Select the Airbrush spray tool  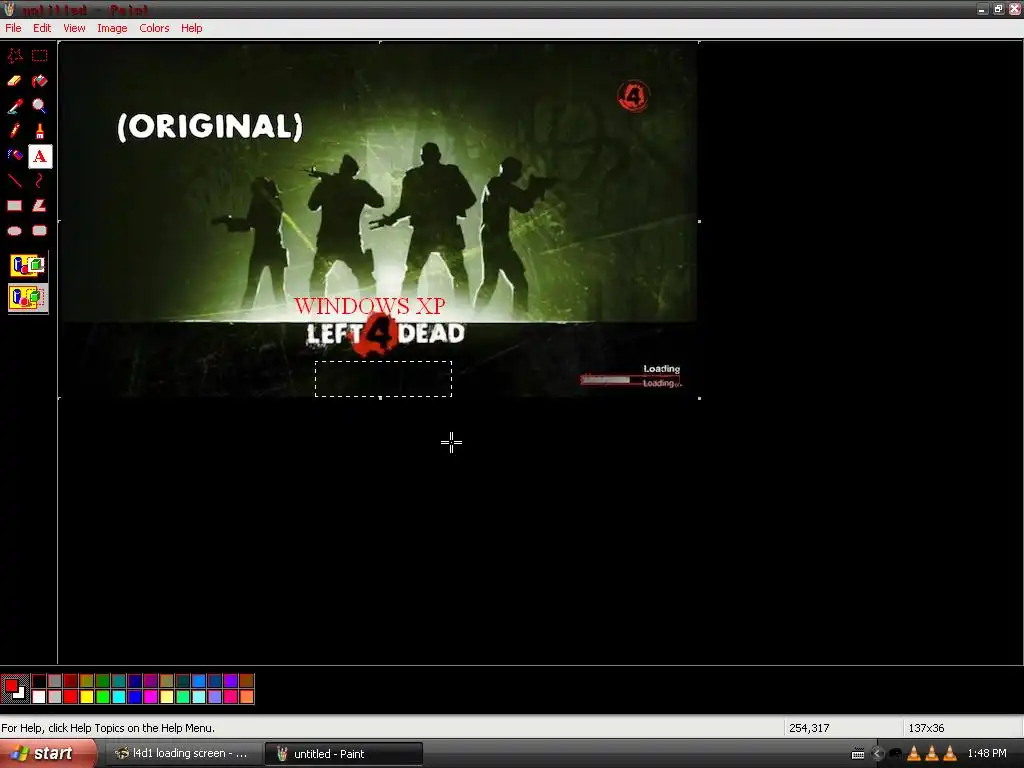point(14,155)
